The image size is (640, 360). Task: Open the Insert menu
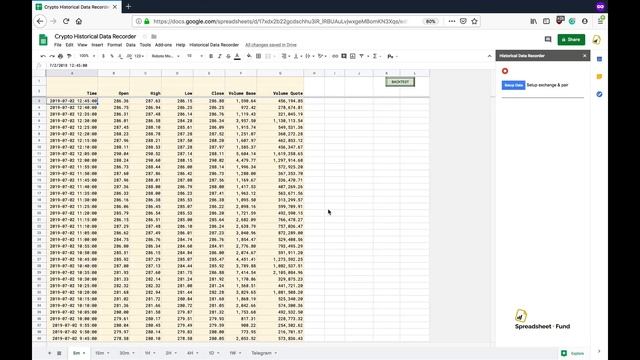coord(97,45)
